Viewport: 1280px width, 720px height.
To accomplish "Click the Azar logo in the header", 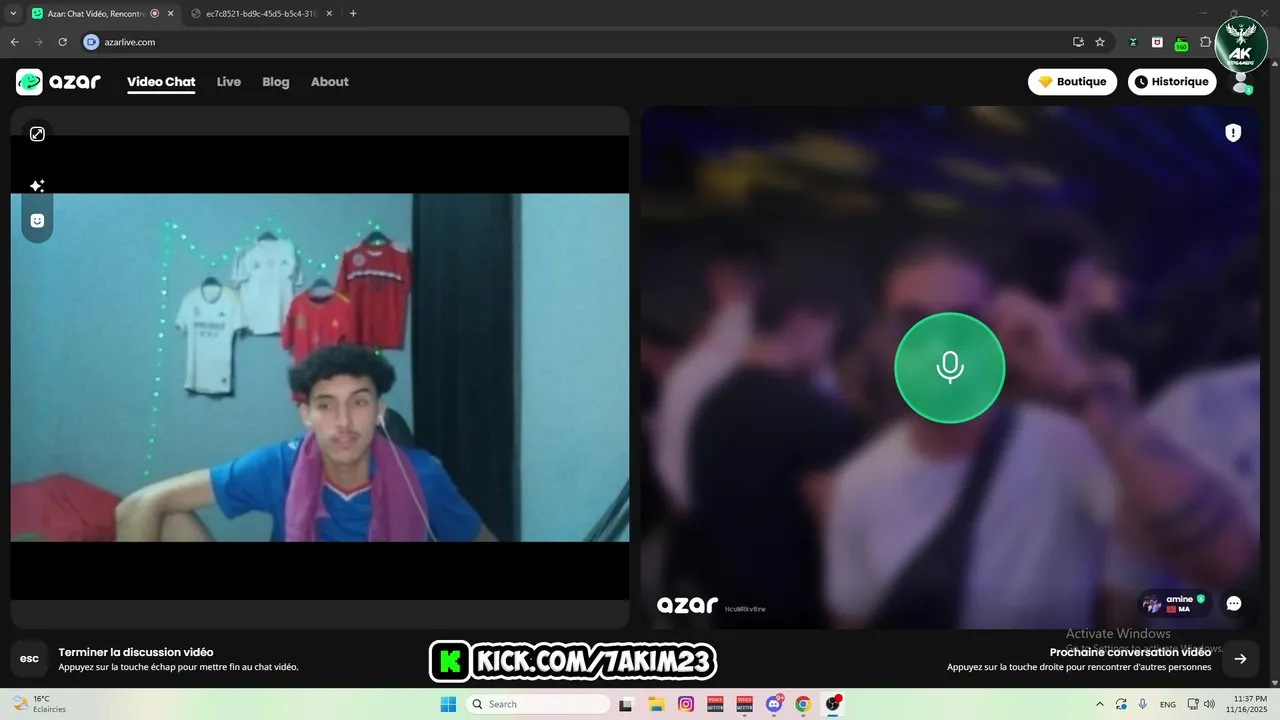I will 58,82.
